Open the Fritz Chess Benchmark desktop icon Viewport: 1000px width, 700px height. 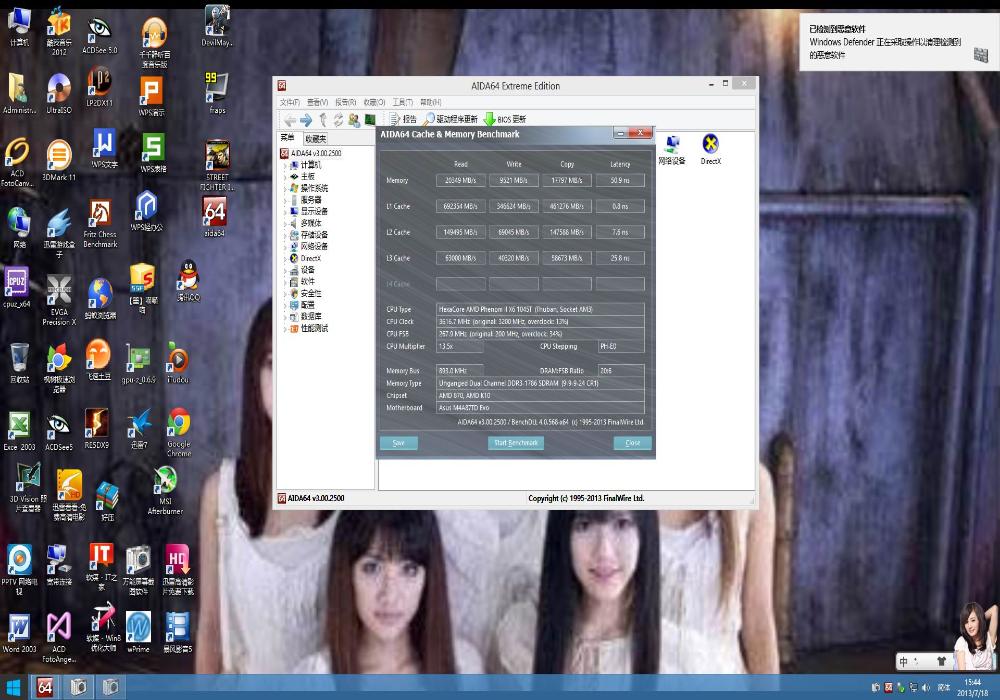point(100,223)
